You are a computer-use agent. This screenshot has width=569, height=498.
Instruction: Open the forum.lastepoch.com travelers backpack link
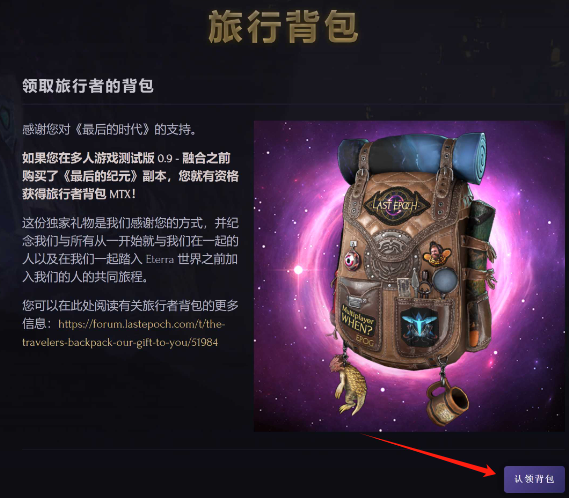coord(123,333)
